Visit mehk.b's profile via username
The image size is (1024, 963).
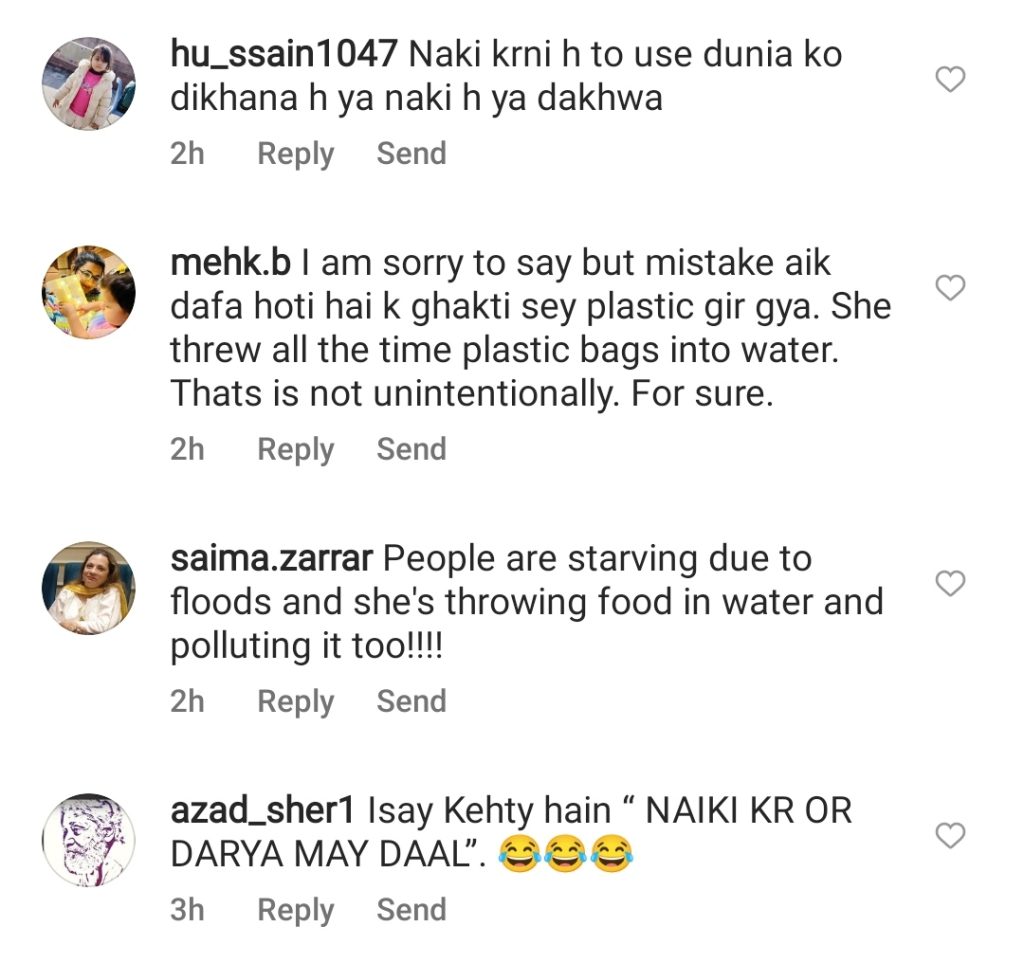tap(230, 264)
